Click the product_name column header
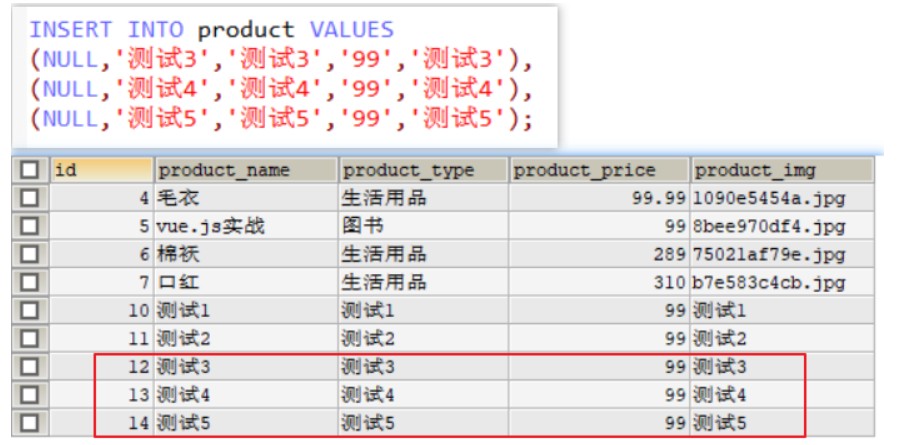 point(246,170)
